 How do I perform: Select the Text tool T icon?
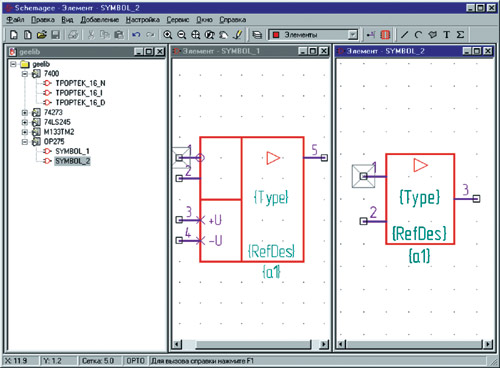446,35
